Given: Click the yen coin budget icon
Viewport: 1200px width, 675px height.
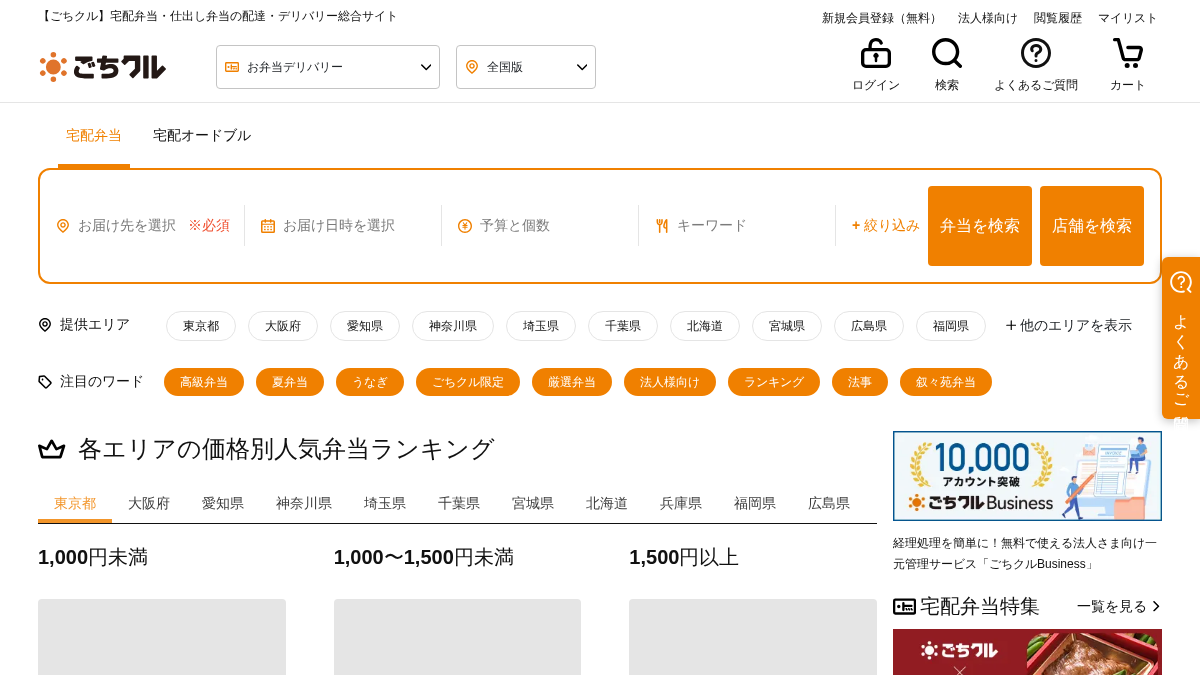Looking at the screenshot, I should (x=465, y=226).
